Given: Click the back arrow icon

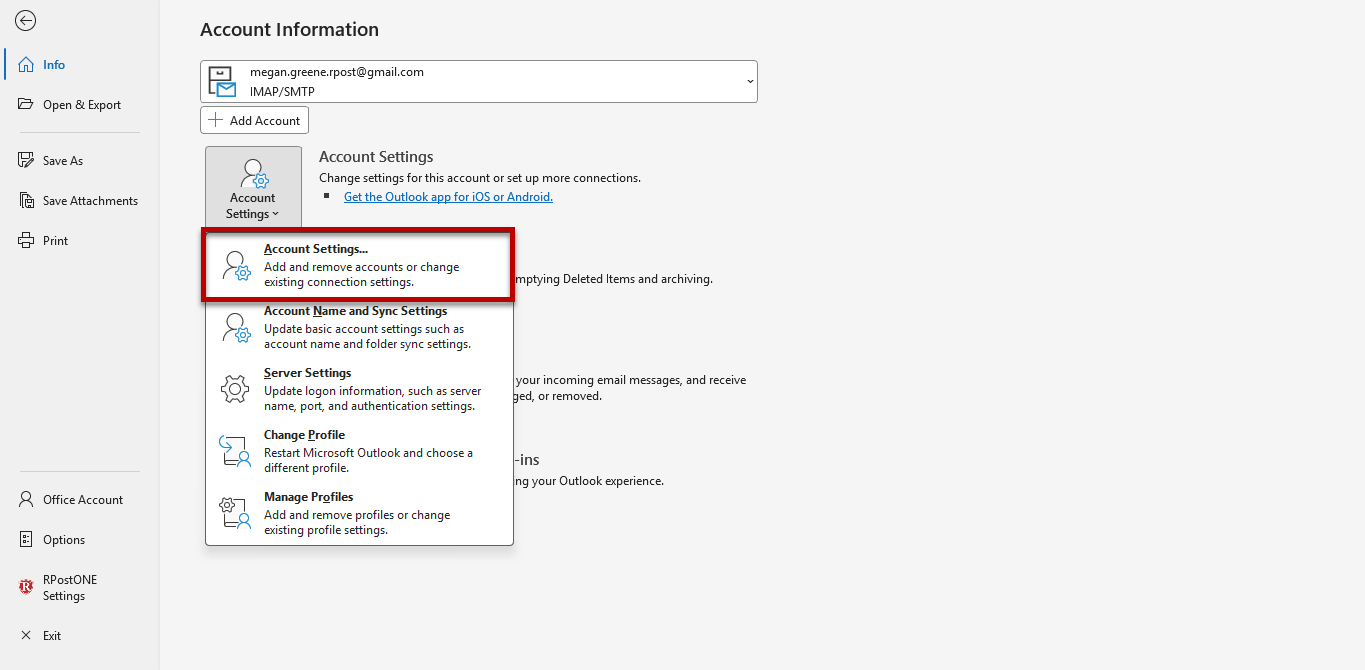Looking at the screenshot, I should tap(26, 21).
